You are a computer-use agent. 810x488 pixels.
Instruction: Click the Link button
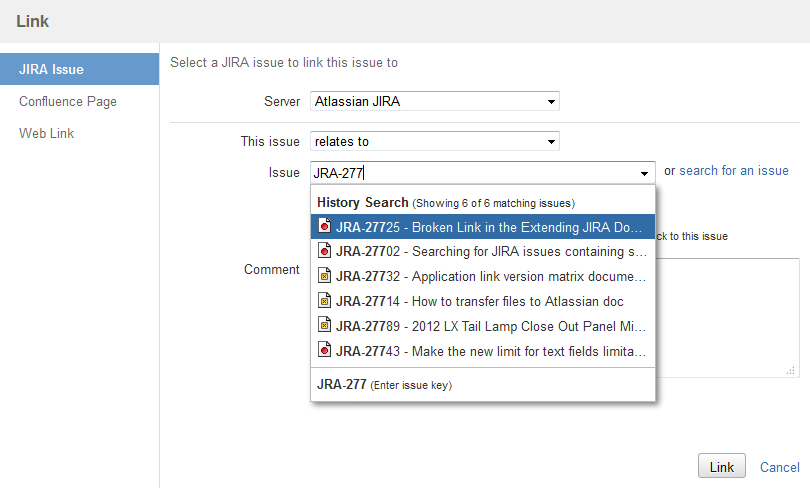tap(722, 467)
